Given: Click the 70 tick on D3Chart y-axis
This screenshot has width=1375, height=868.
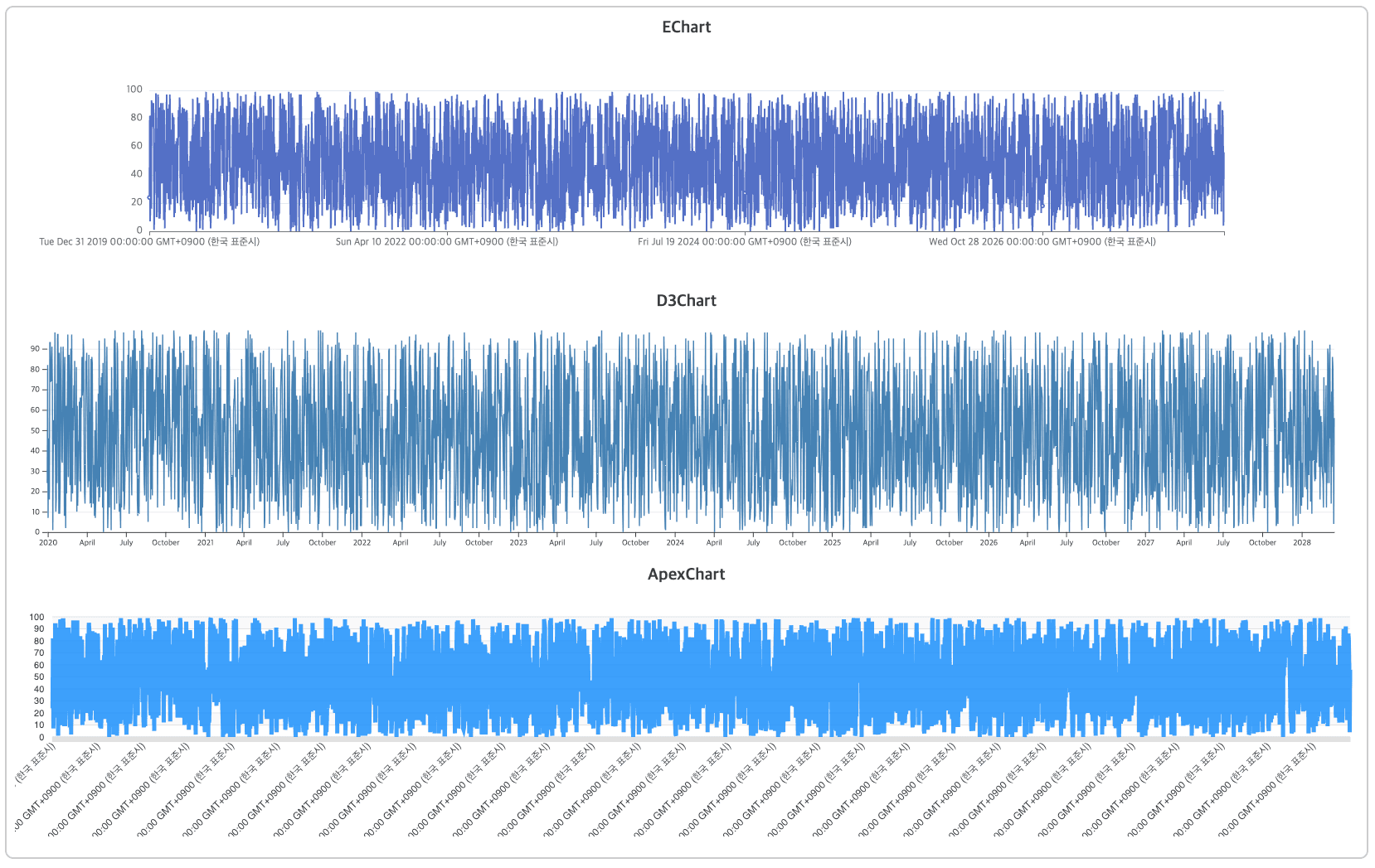Looking at the screenshot, I should pyautogui.click(x=35, y=390).
